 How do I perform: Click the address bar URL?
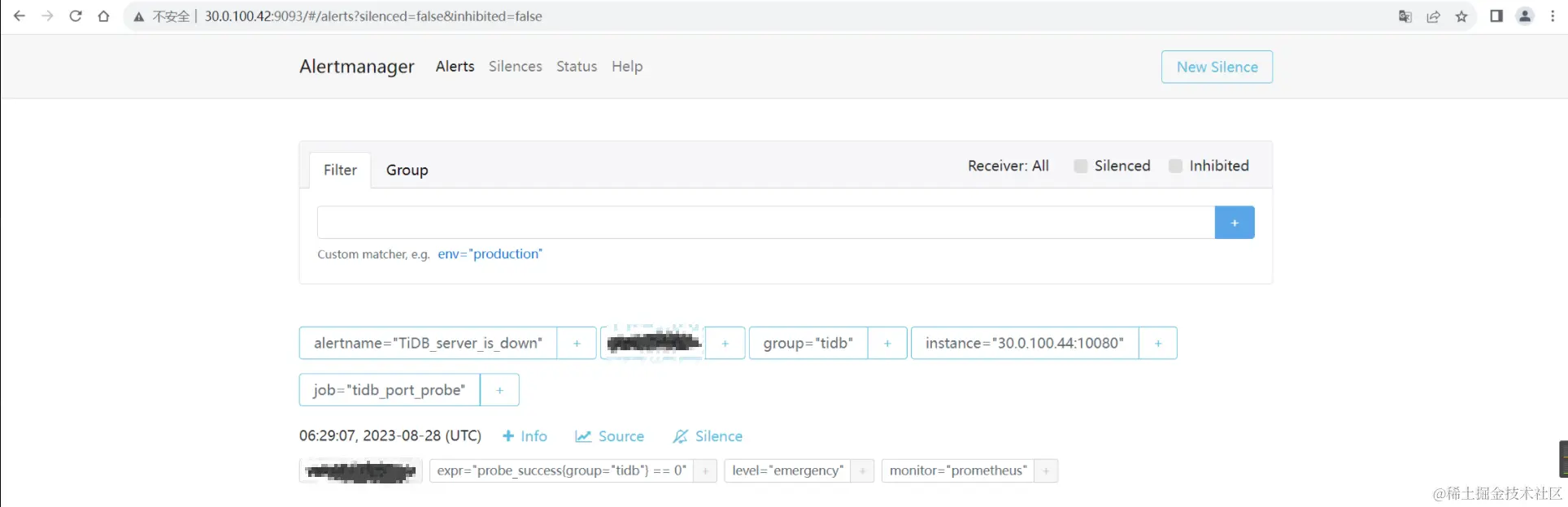[373, 16]
